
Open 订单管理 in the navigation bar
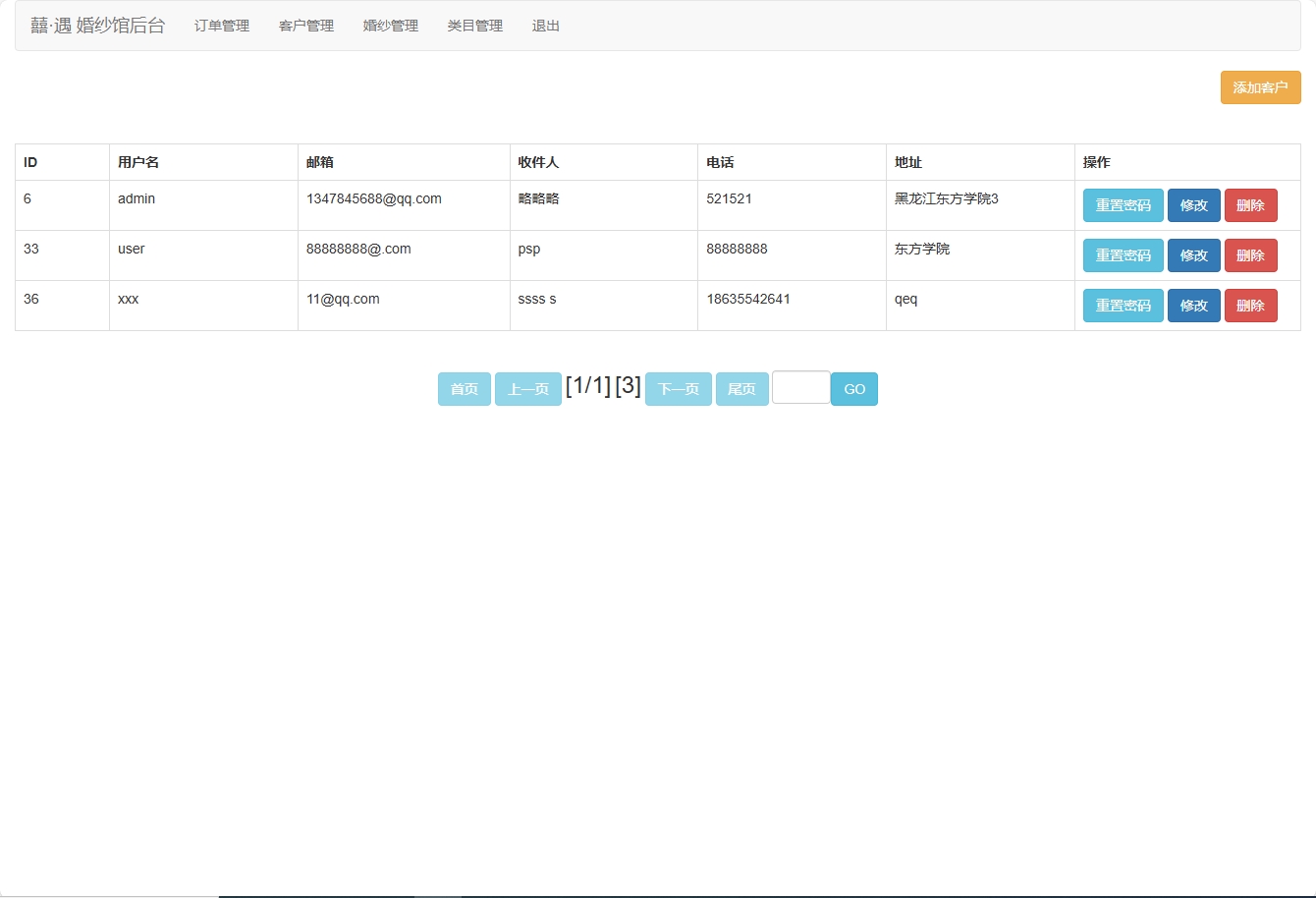(222, 27)
